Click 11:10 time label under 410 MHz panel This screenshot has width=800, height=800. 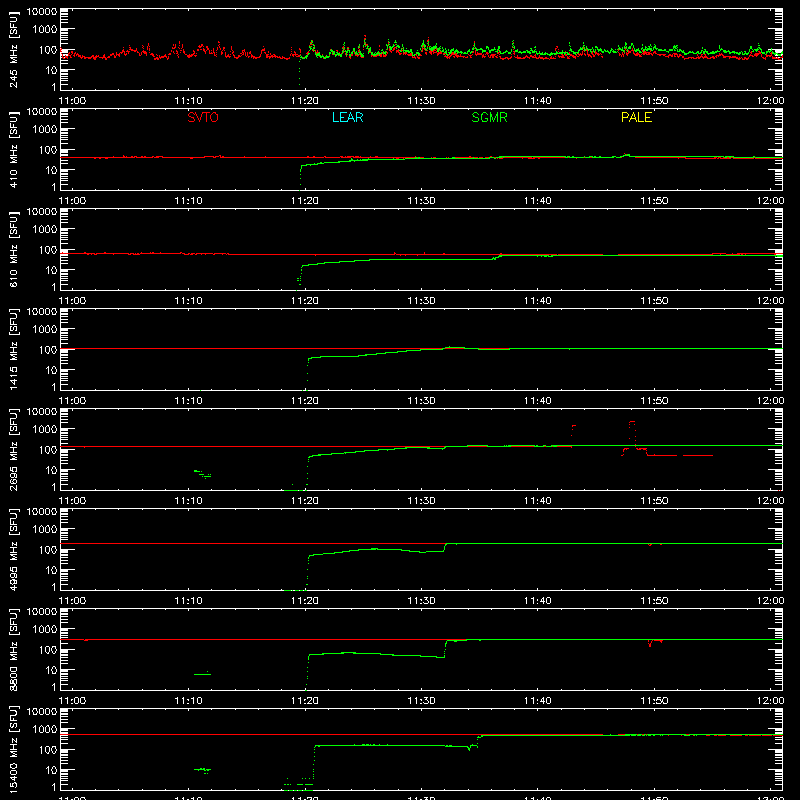point(188,201)
